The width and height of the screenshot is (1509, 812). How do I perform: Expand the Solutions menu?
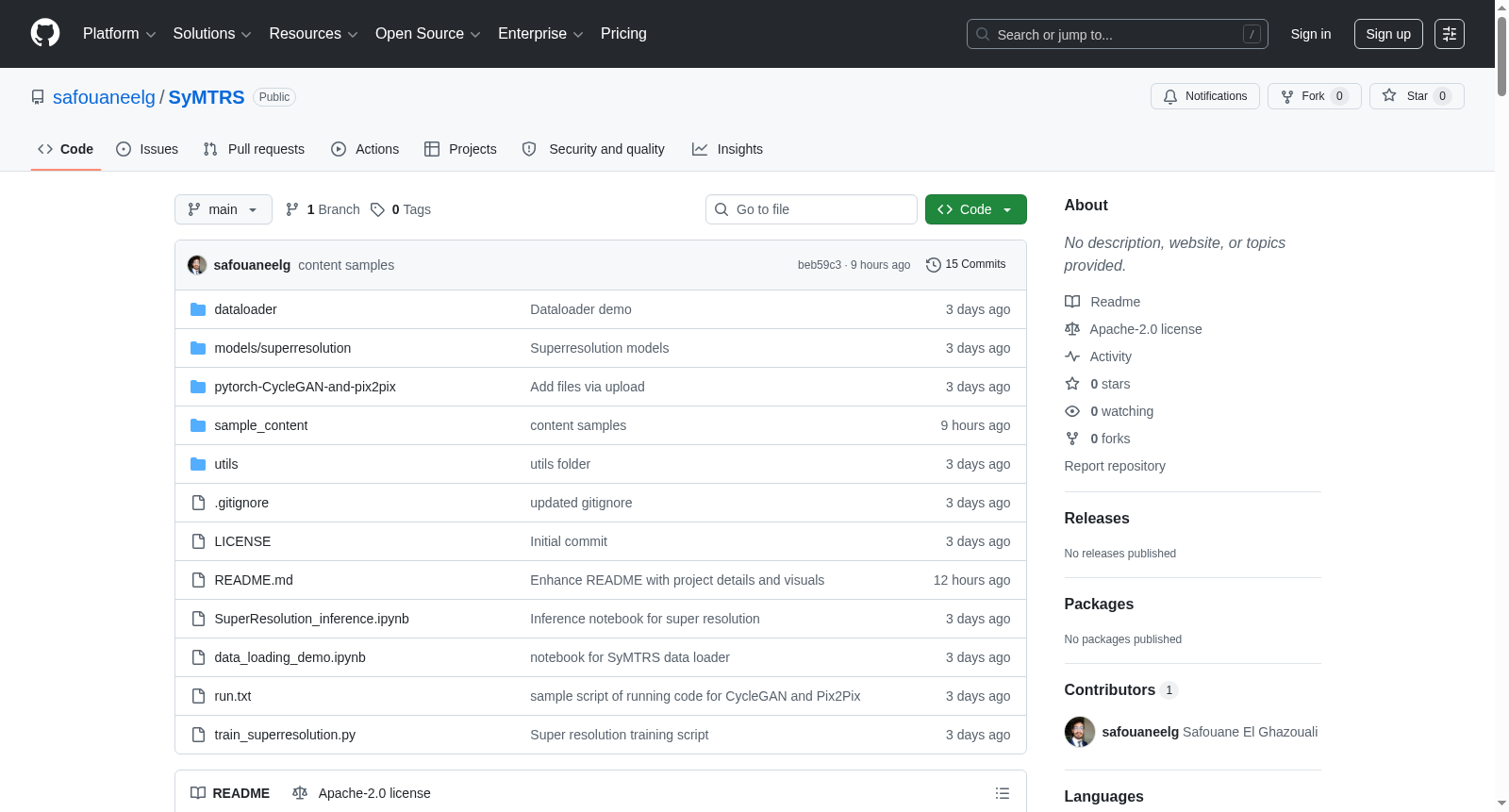coord(212,34)
